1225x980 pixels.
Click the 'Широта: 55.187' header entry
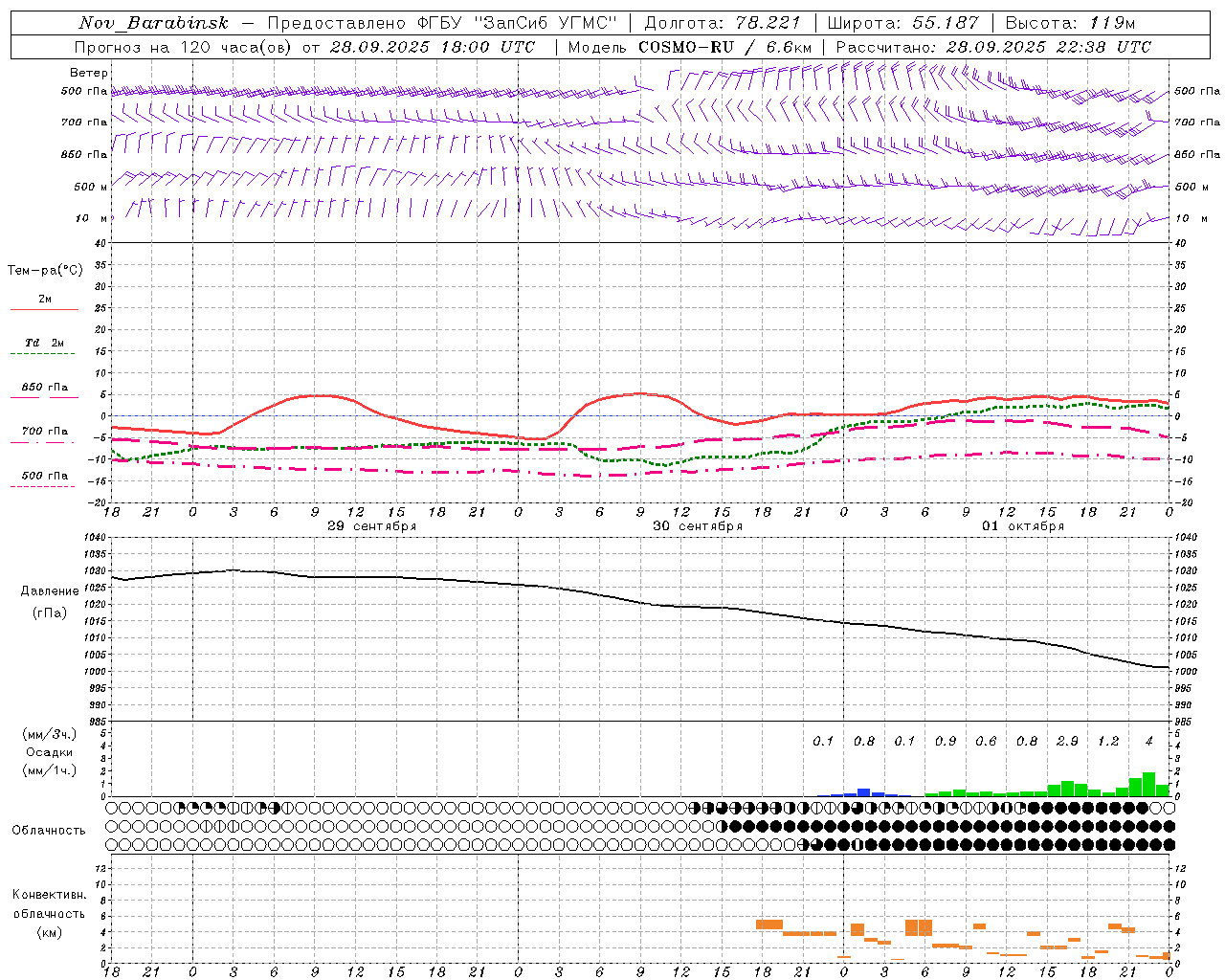[x=902, y=23]
